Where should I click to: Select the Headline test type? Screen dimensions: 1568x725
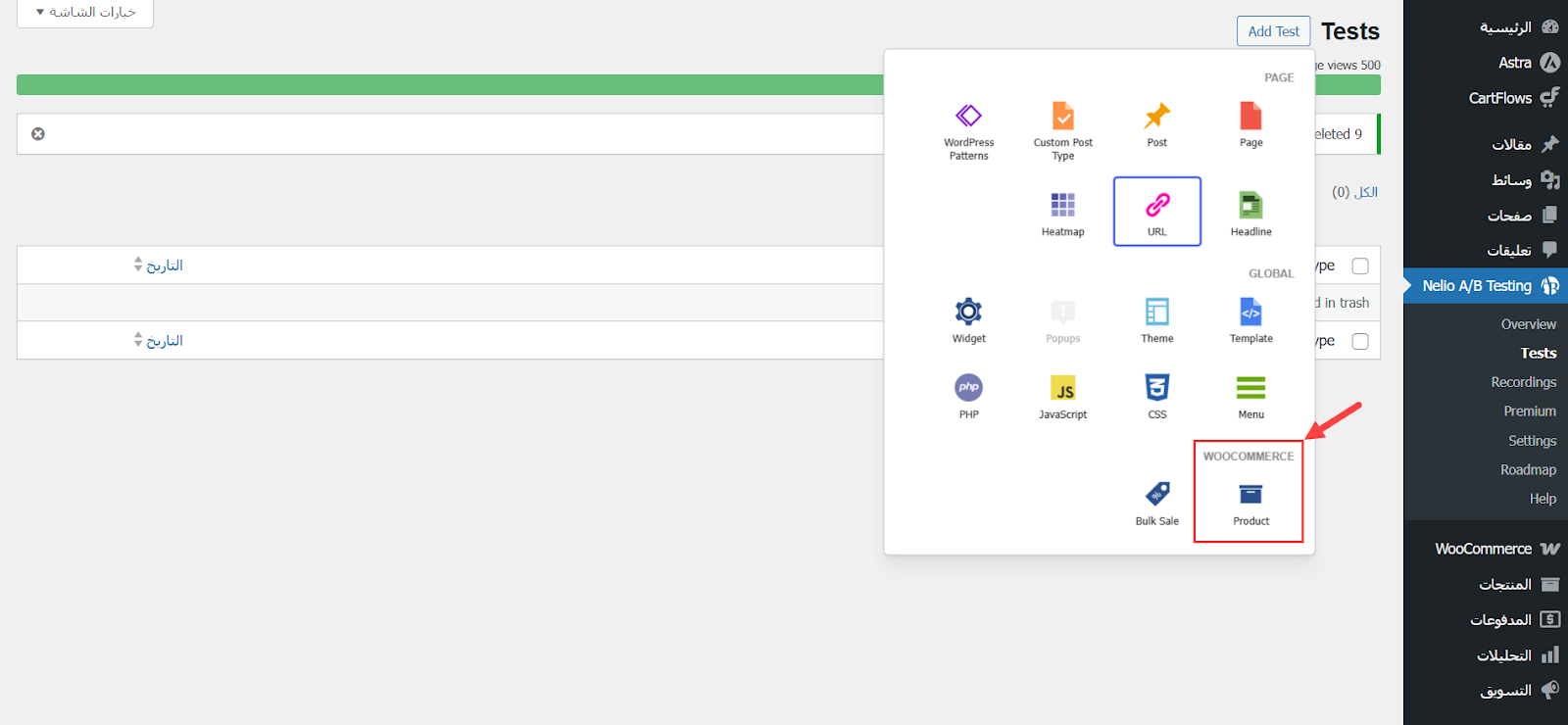[1250, 213]
